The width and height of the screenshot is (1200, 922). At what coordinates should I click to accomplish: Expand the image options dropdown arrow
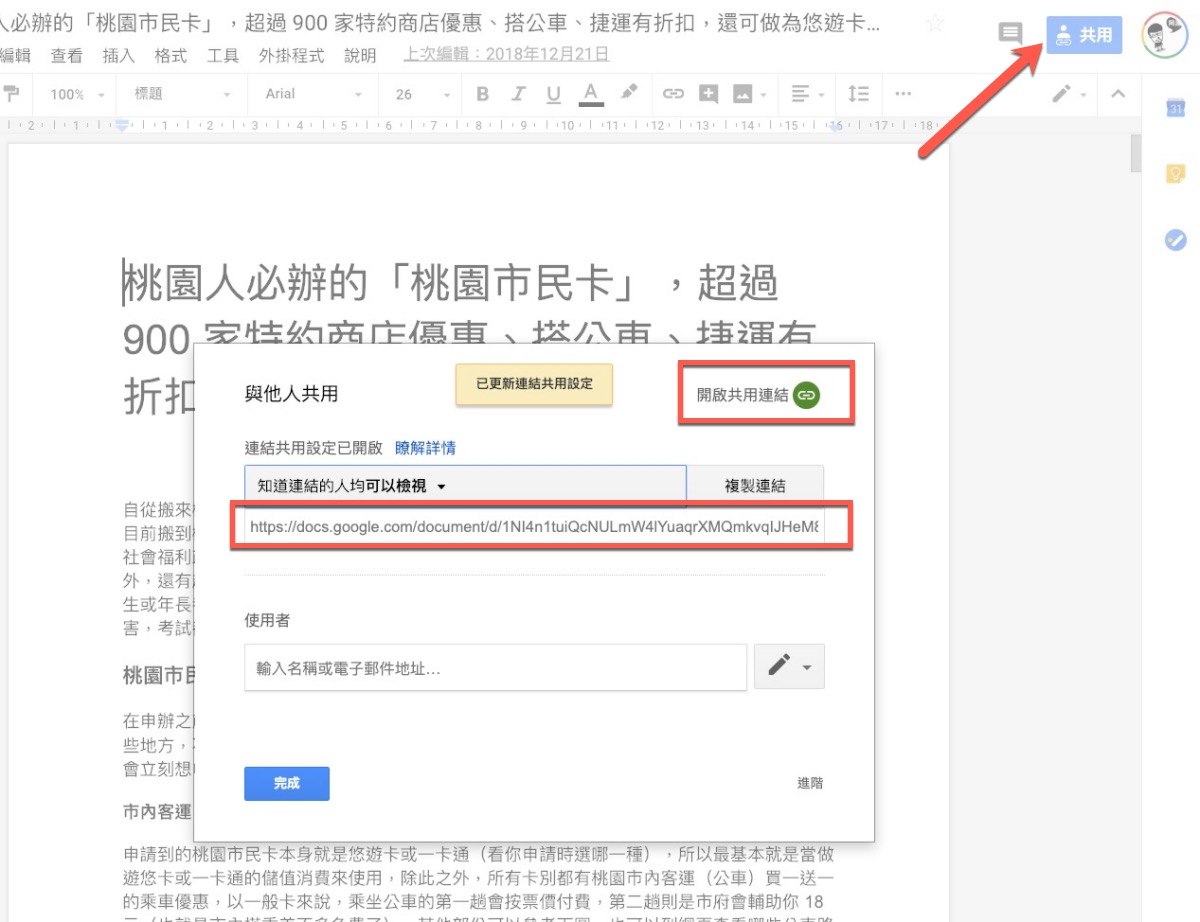[x=763, y=95]
